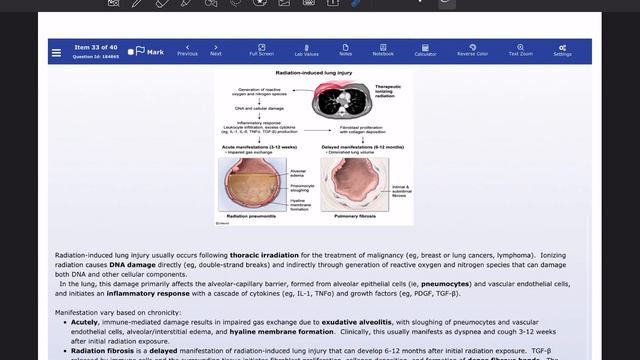Go to the Previous question

(x=187, y=51)
